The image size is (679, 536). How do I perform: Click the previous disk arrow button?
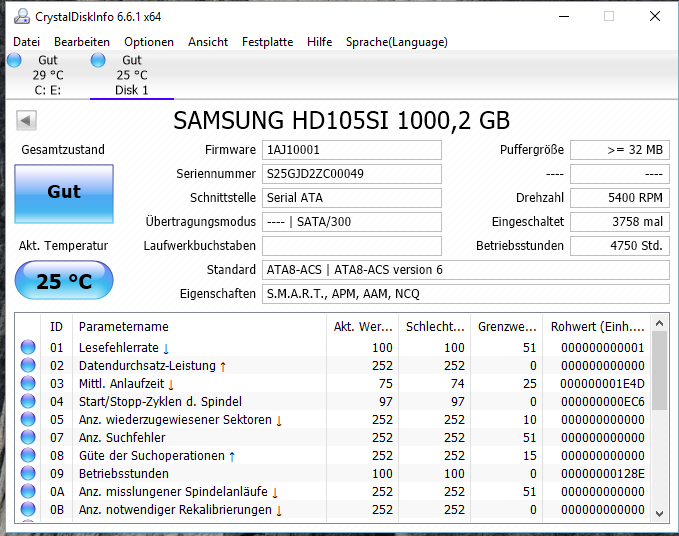coord(27,121)
